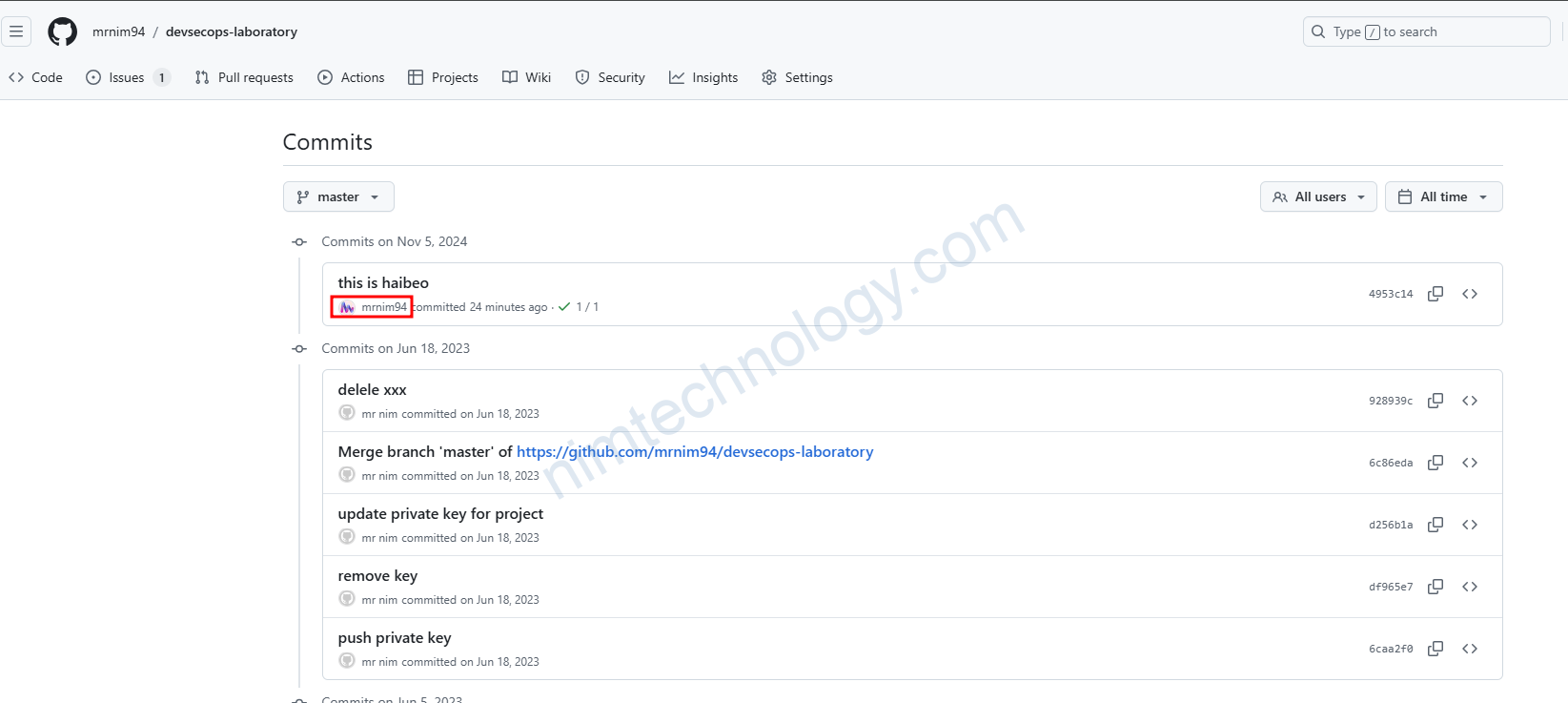The width and height of the screenshot is (1568, 703).
Task: Open the Actions tab
Action: (351, 77)
